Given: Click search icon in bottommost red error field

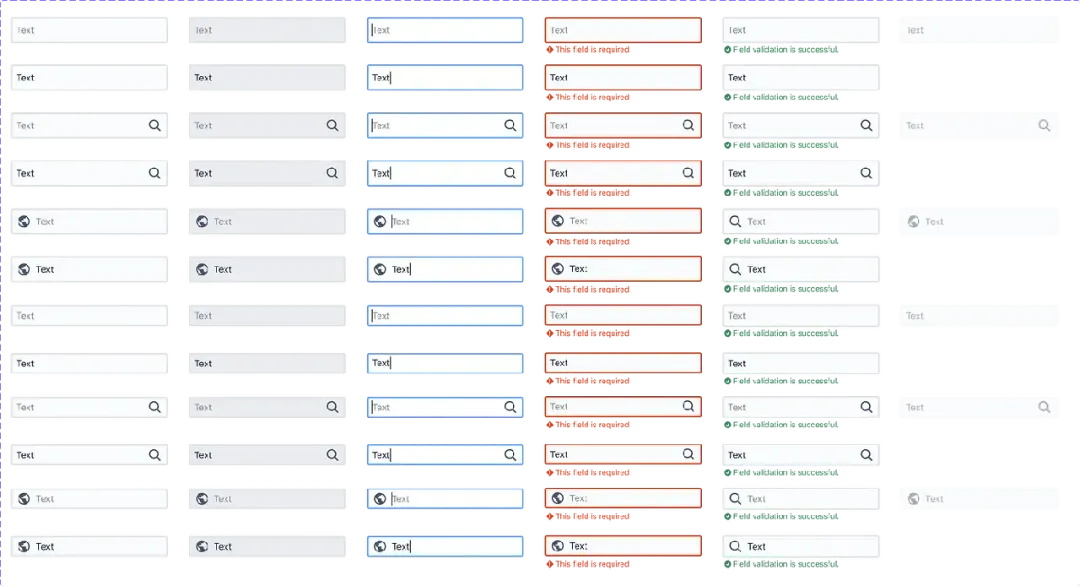Looking at the screenshot, I should pyautogui.click(x=688, y=454).
